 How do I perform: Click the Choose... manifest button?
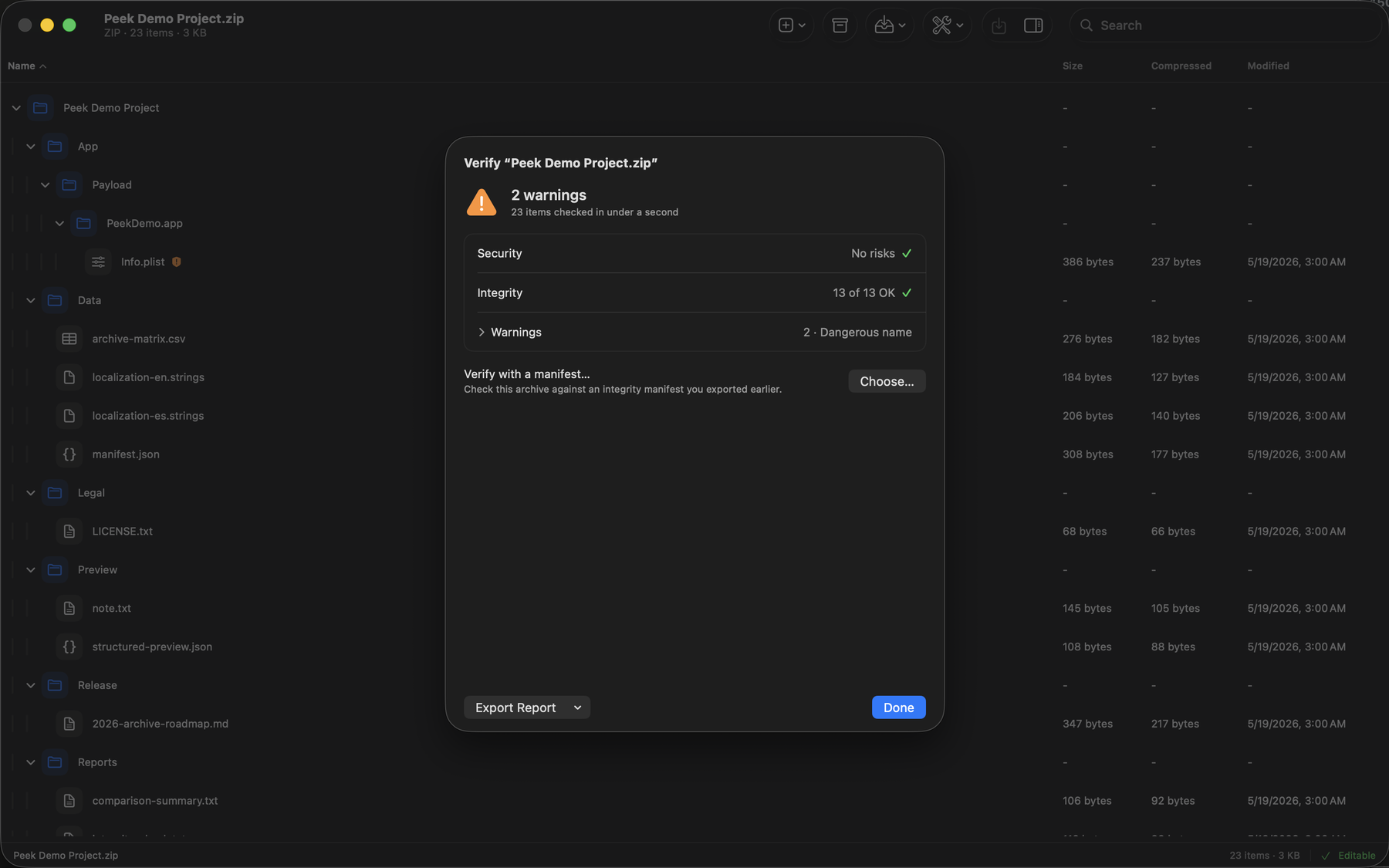click(887, 381)
